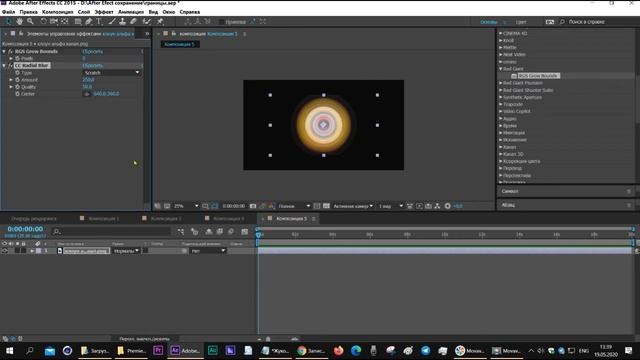Select the Brush tool
The width and height of the screenshot is (640, 360).
(111, 21)
